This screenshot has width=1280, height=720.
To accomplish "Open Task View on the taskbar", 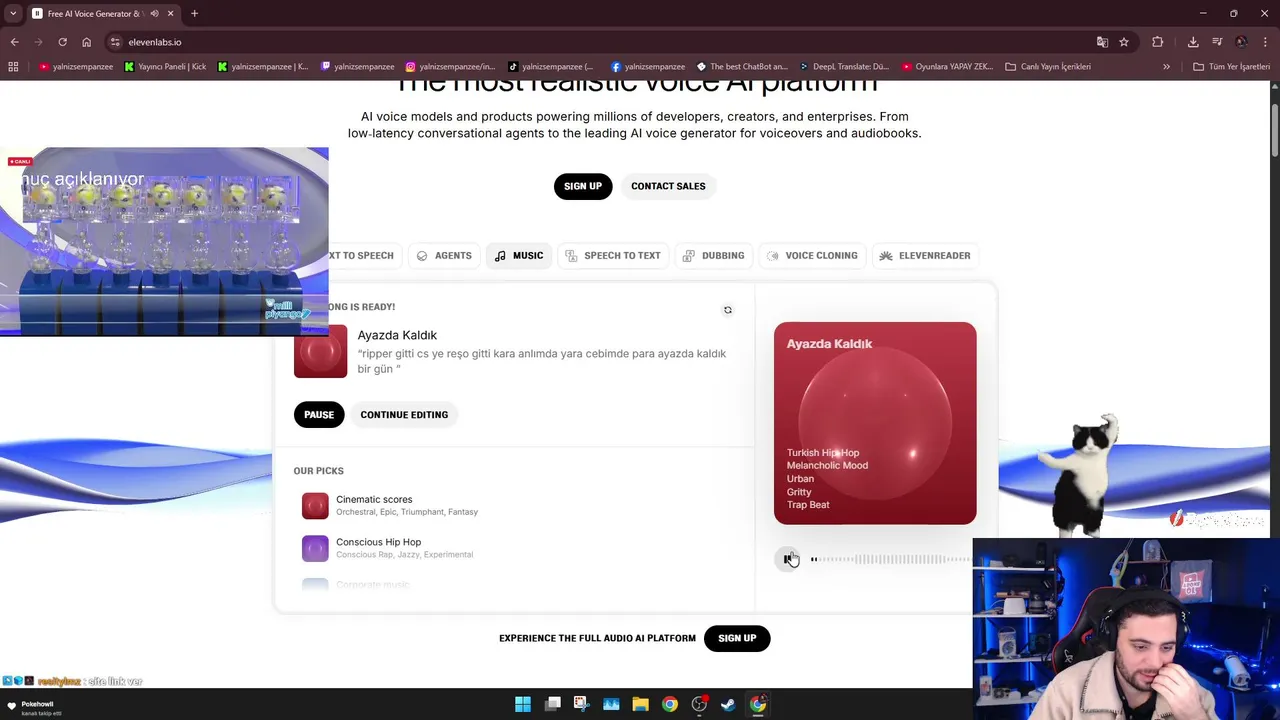I will pyautogui.click(x=552, y=704).
